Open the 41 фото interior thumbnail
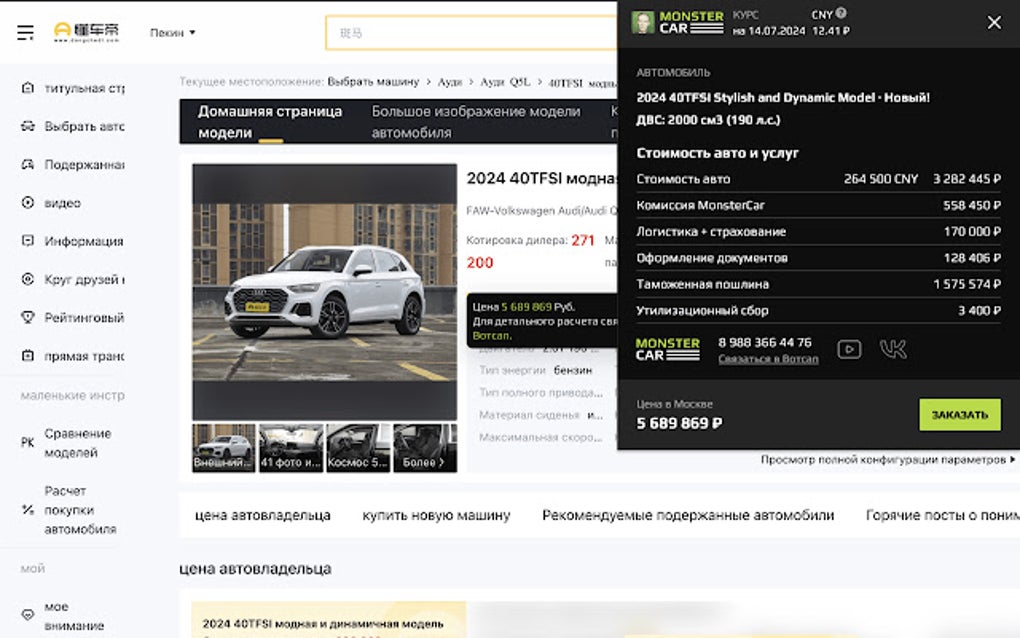The width and height of the screenshot is (1020, 638). tap(291, 448)
